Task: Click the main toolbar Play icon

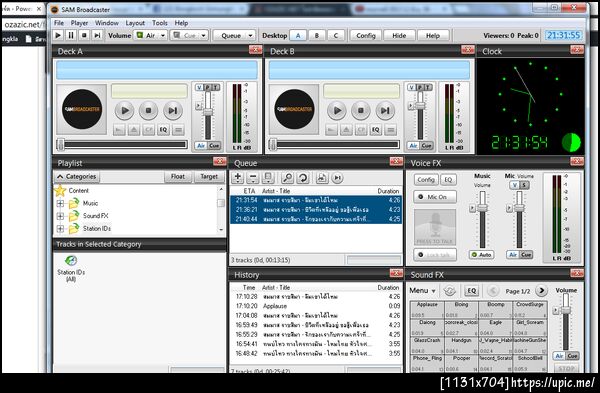Action: click(x=58, y=36)
